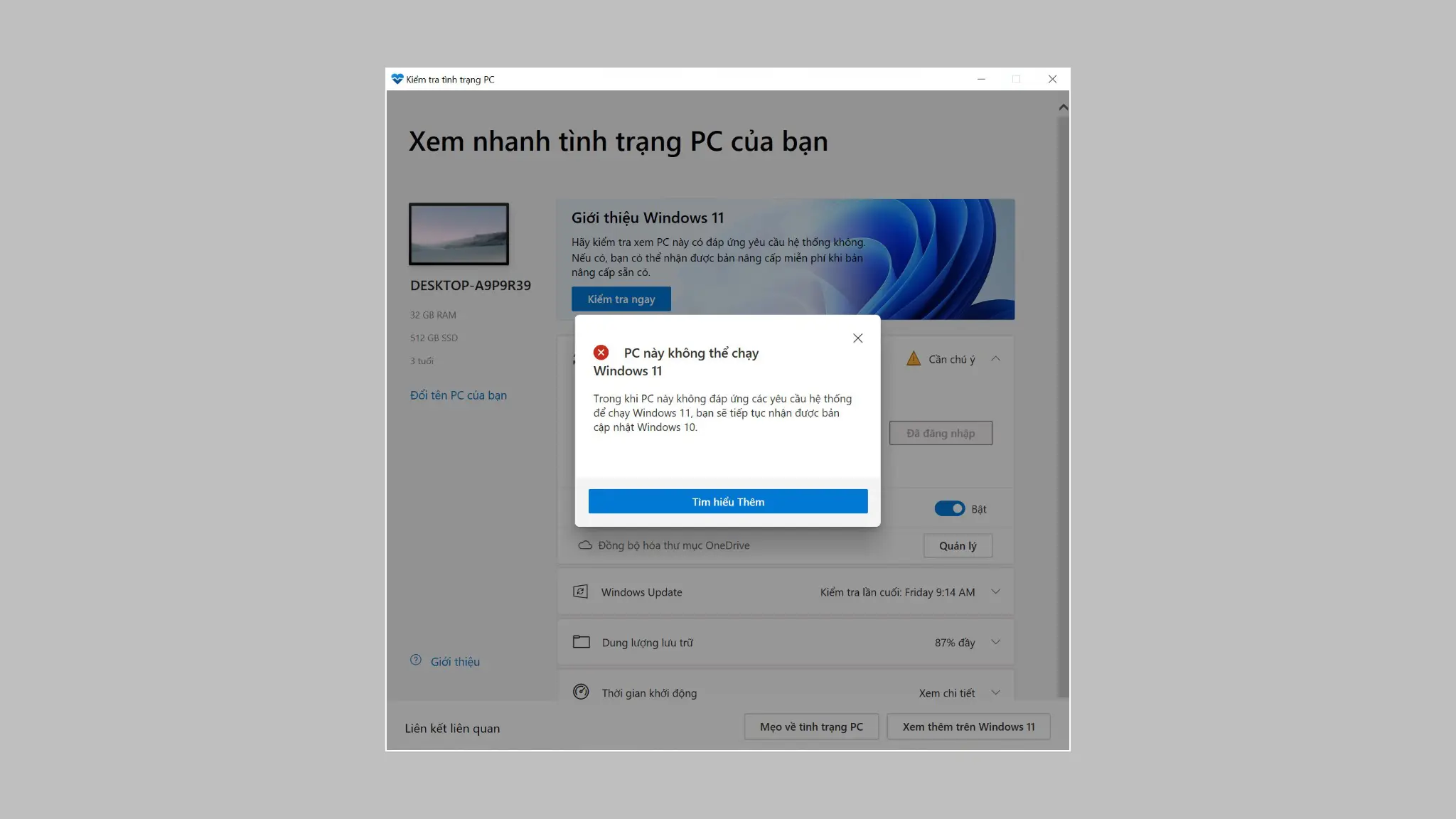
Task: Close the Windows 11 compatibility dialog
Action: pyautogui.click(x=858, y=338)
